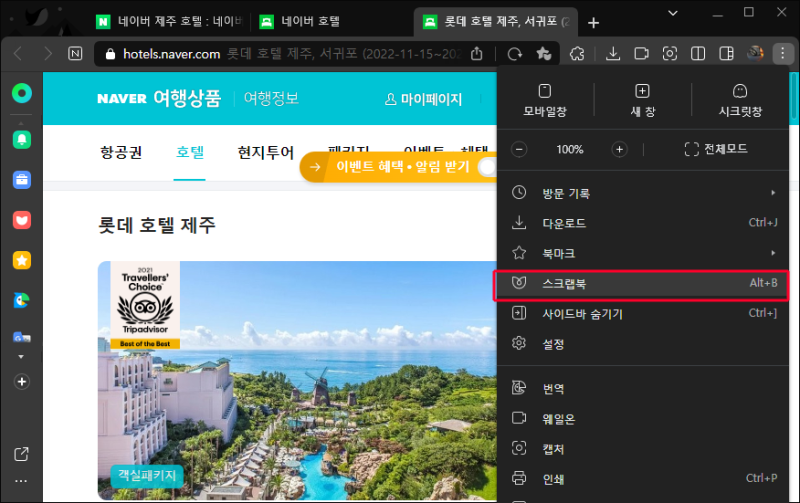Screen dimensions: 800x503
Task: Zoom in with the plus button
Action: pos(619,149)
